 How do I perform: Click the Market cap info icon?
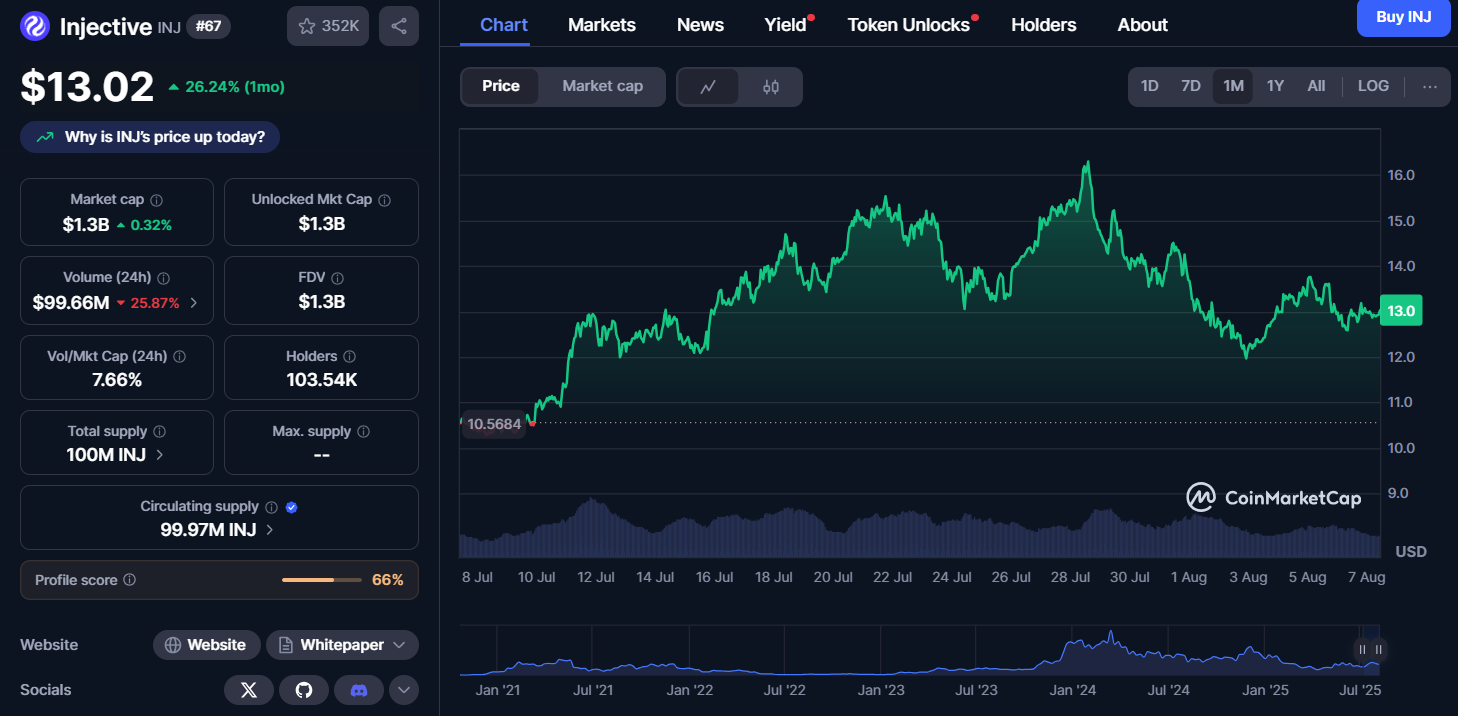coord(157,200)
